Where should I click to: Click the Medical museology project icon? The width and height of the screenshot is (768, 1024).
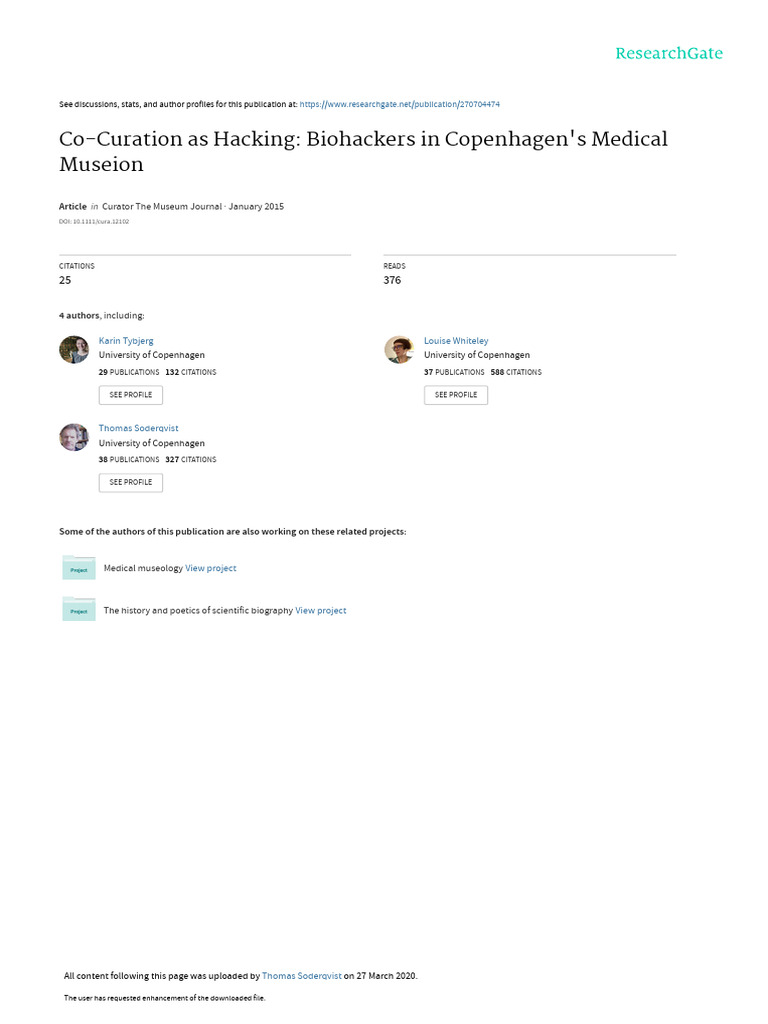[79, 568]
